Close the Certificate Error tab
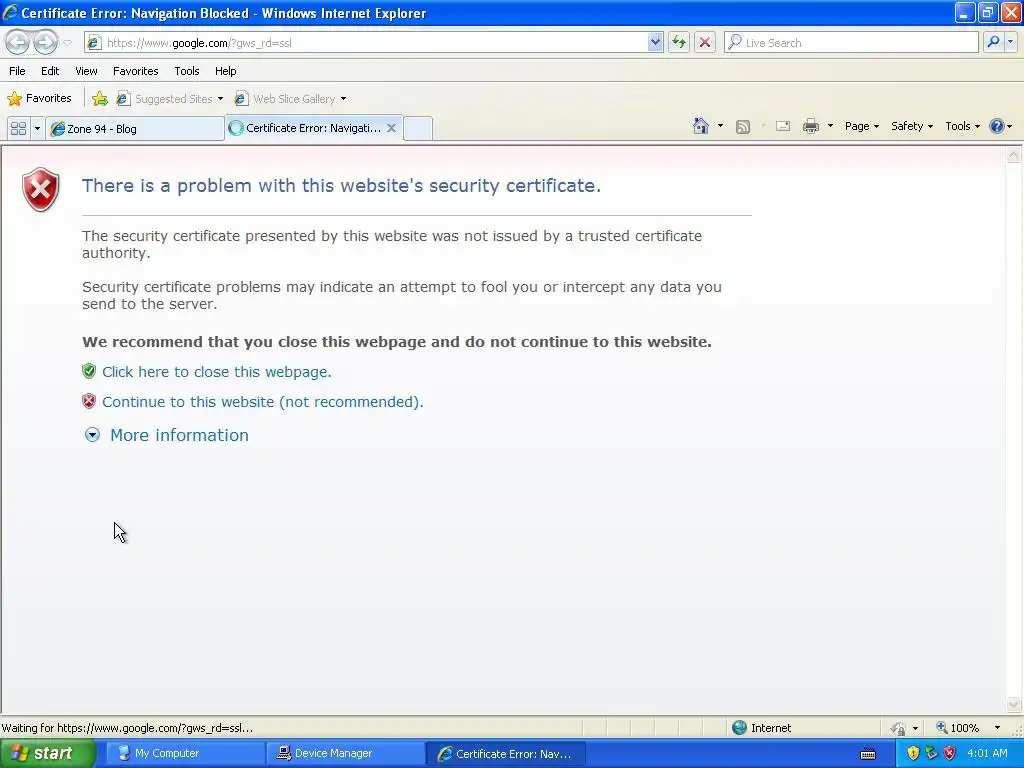Image resolution: width=1024 pixels, height=768 pixels. pyautogui.click(x=391, y=128)
